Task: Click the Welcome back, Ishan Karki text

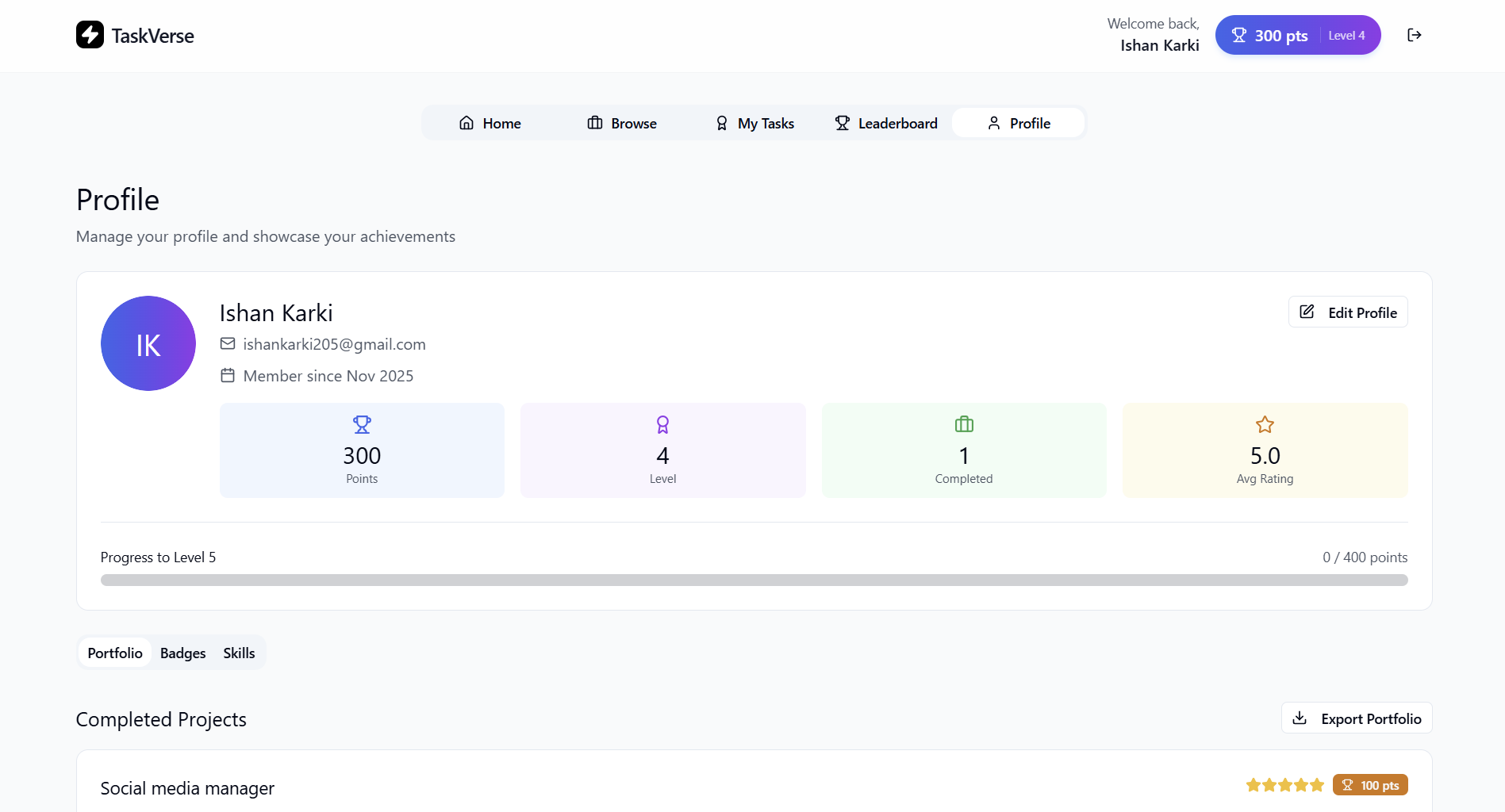Action: click(1153, 35)
